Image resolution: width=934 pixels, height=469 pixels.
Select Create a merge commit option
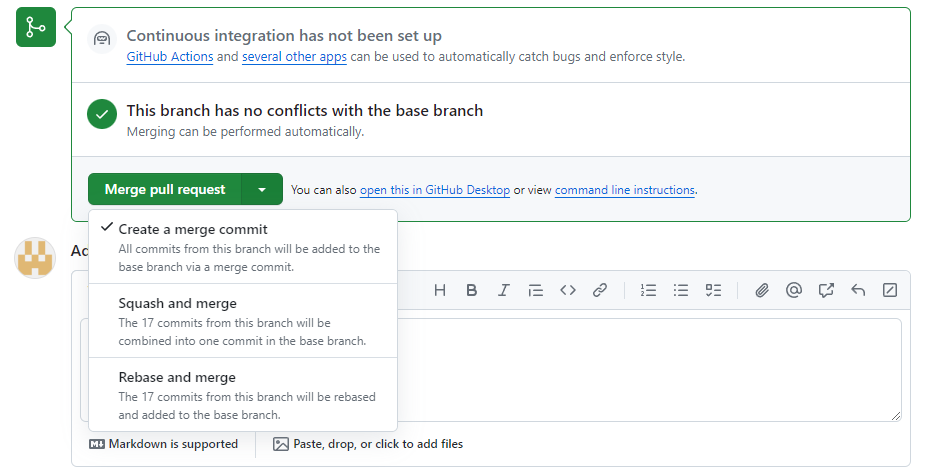tap(243, 247)
